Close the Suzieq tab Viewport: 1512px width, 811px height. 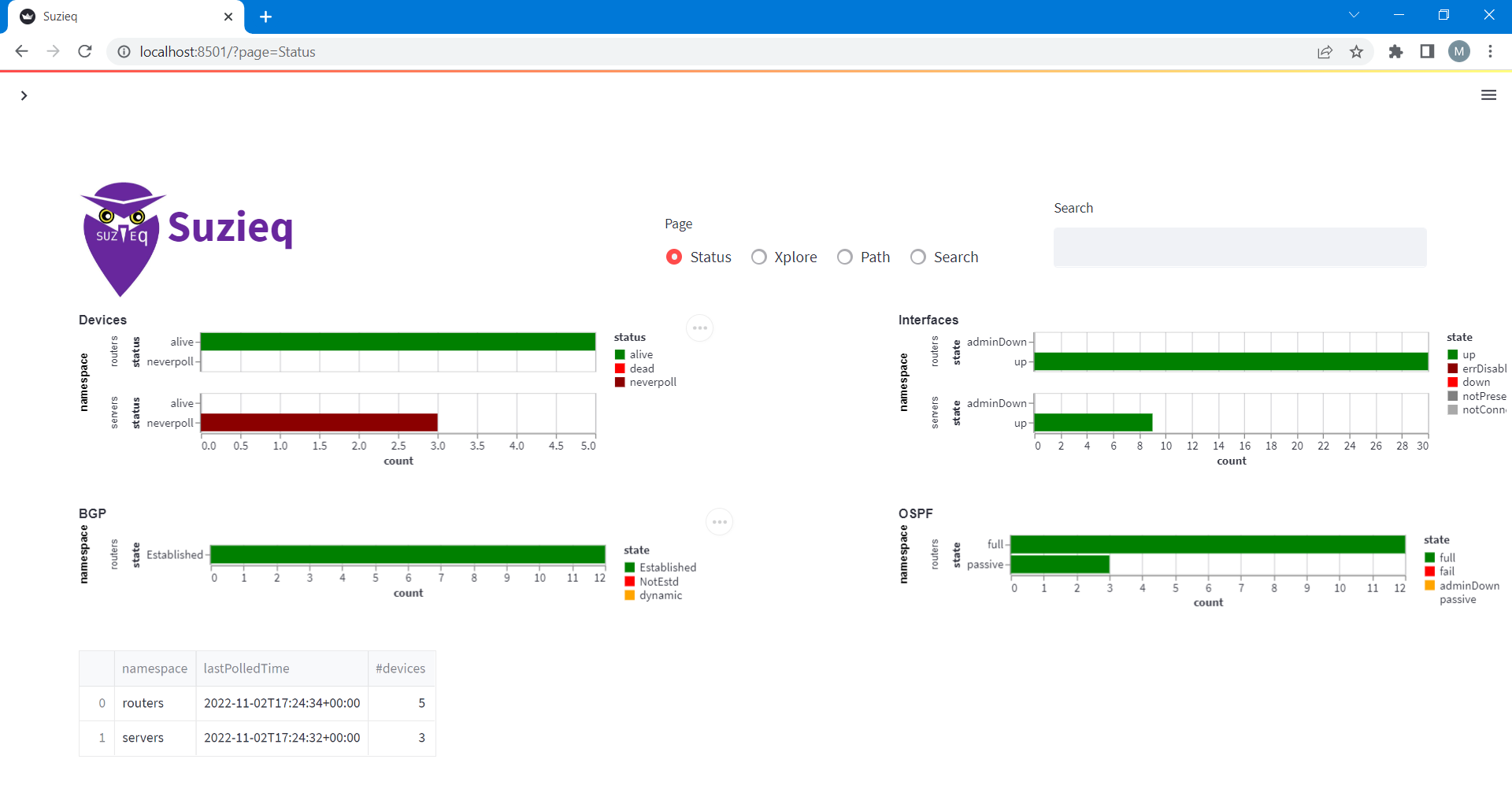(x=228, y=17)
